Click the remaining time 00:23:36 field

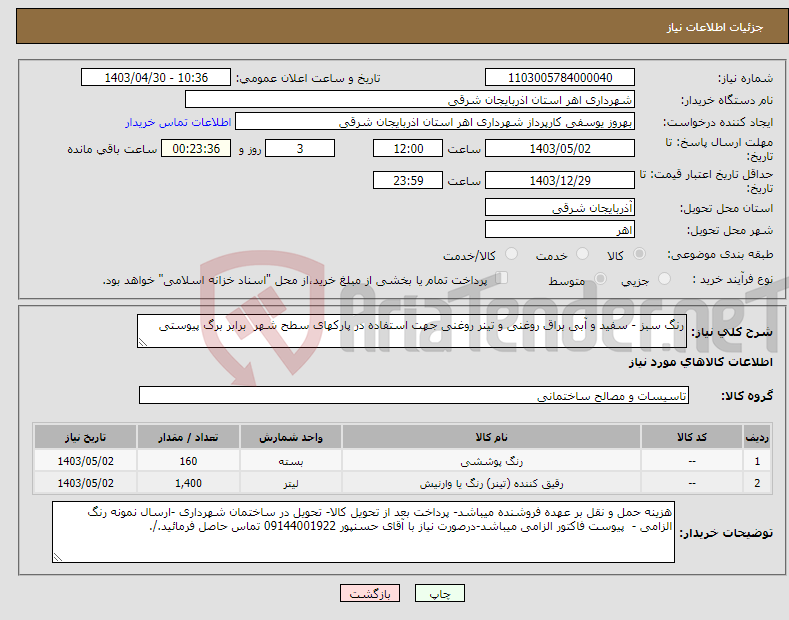[x=196, y=148]
